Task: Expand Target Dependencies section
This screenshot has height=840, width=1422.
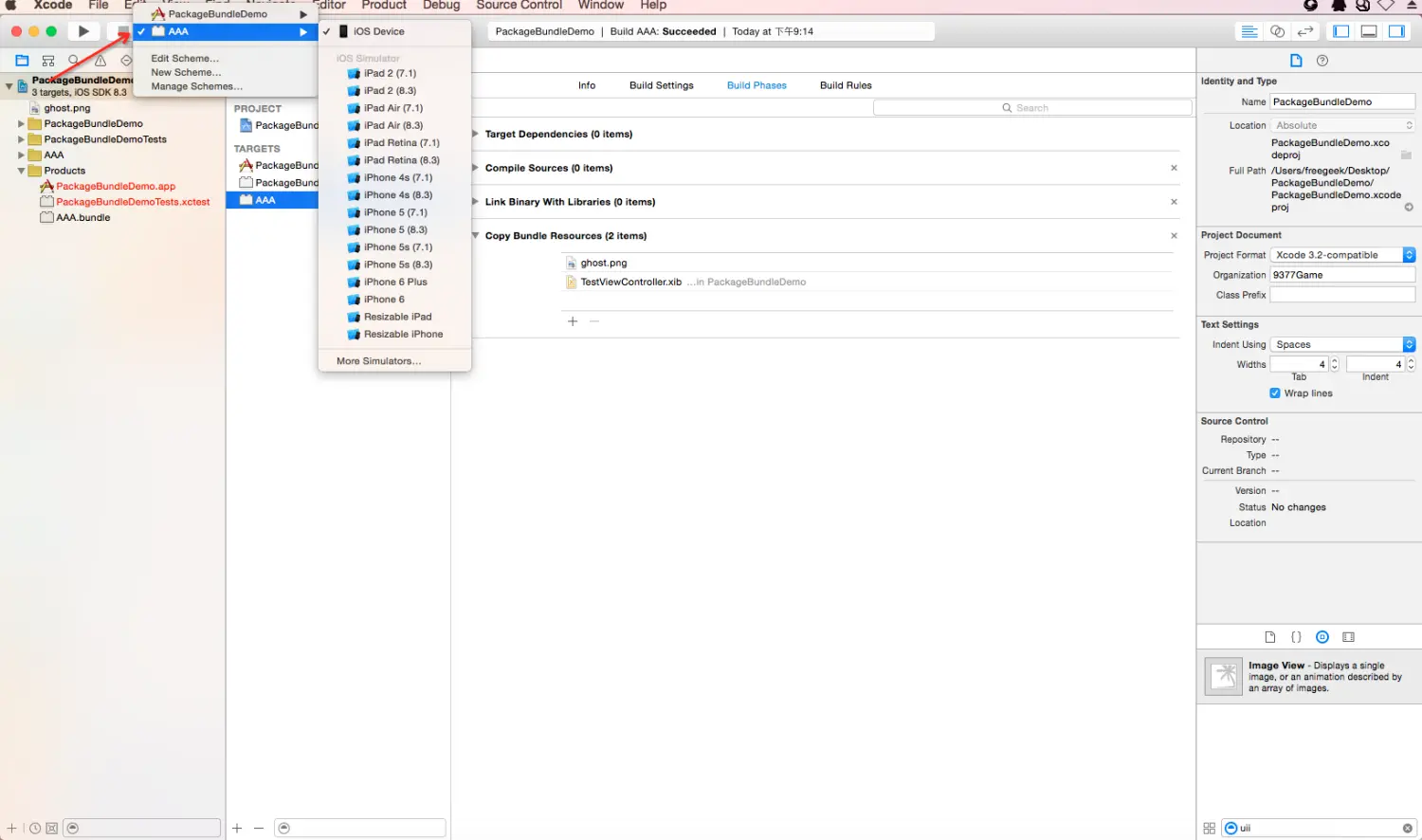Action: tap(476, 134)
